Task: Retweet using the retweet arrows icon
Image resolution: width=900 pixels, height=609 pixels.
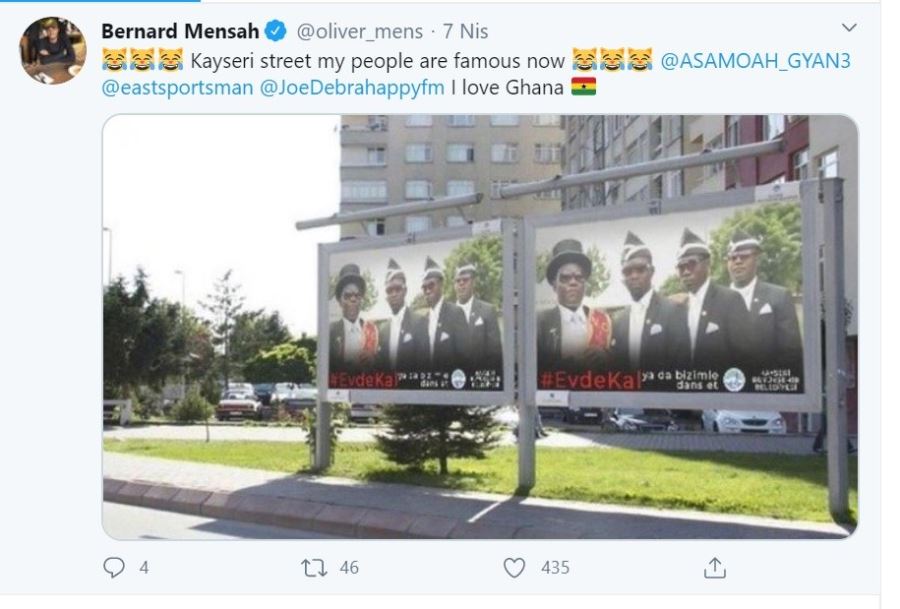Action: click(x=314, y=568)
